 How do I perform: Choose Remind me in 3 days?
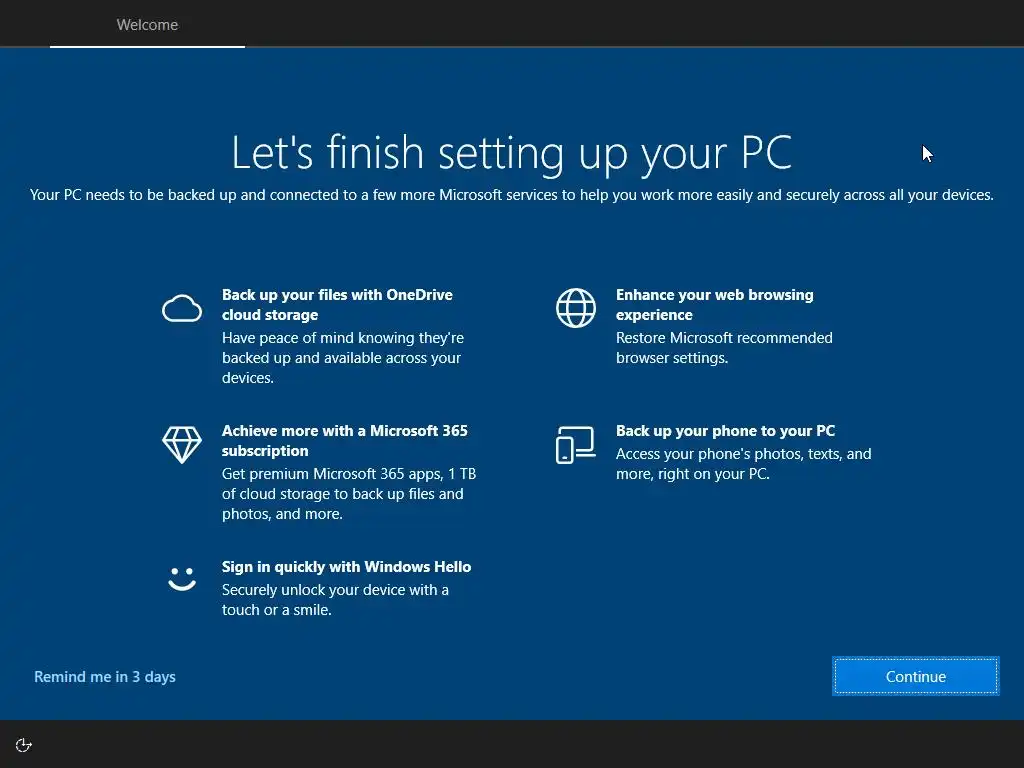(x=104, y=677)
